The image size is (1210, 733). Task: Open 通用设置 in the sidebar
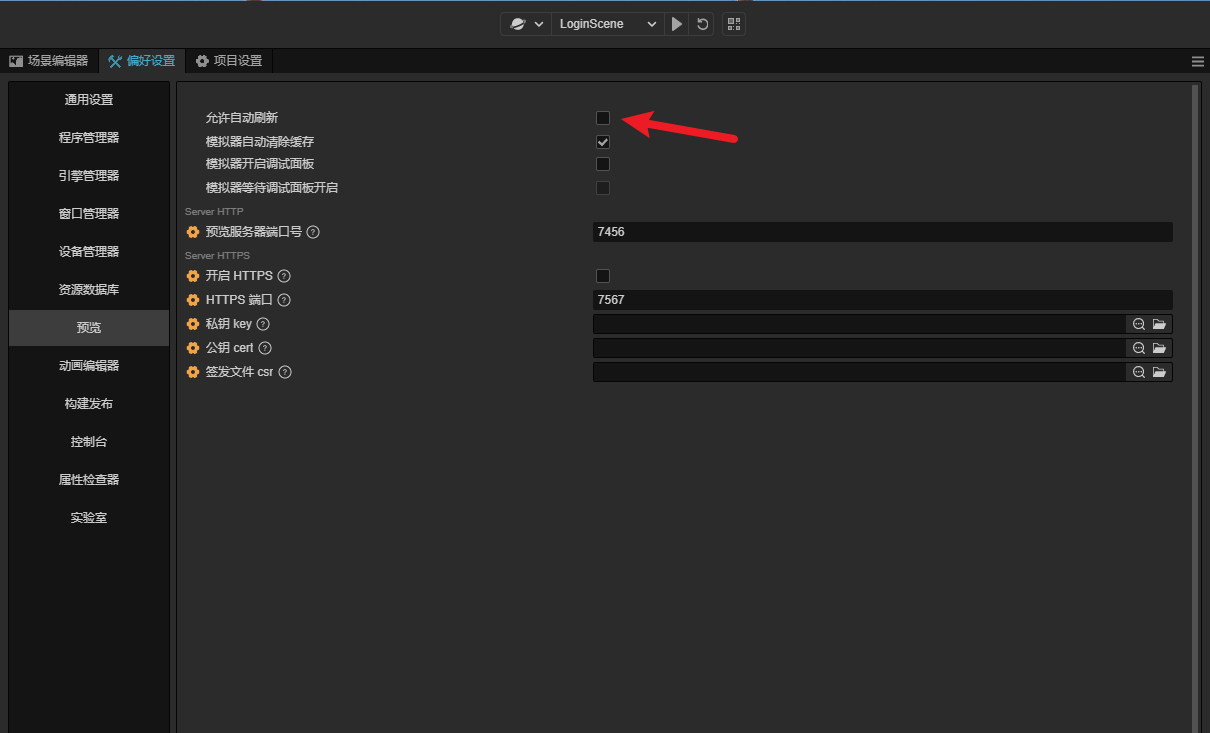89,100
